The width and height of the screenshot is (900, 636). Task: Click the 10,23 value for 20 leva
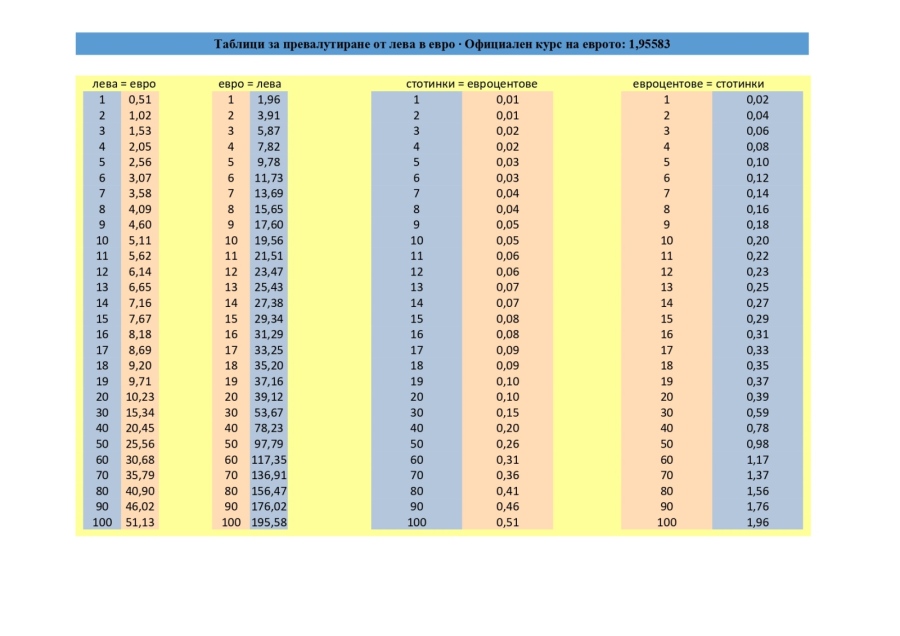140,396
